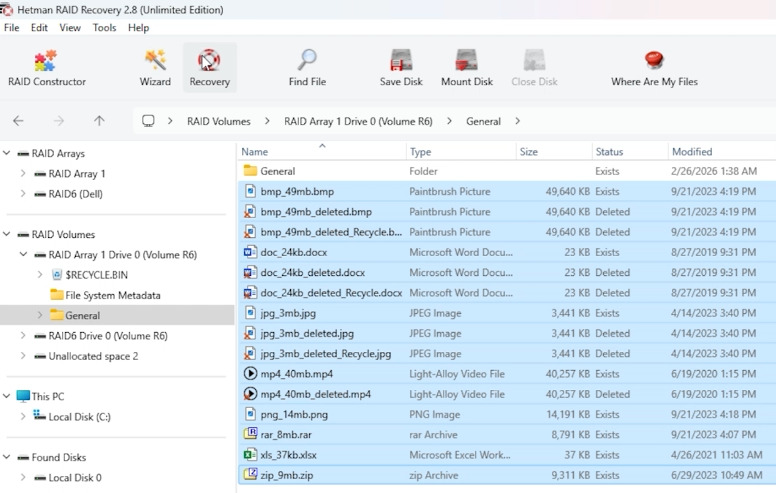The height and width of the screenshot is (493, 776).
Task: Expand the Local Disk 0 node
Action: pos(23,477)
